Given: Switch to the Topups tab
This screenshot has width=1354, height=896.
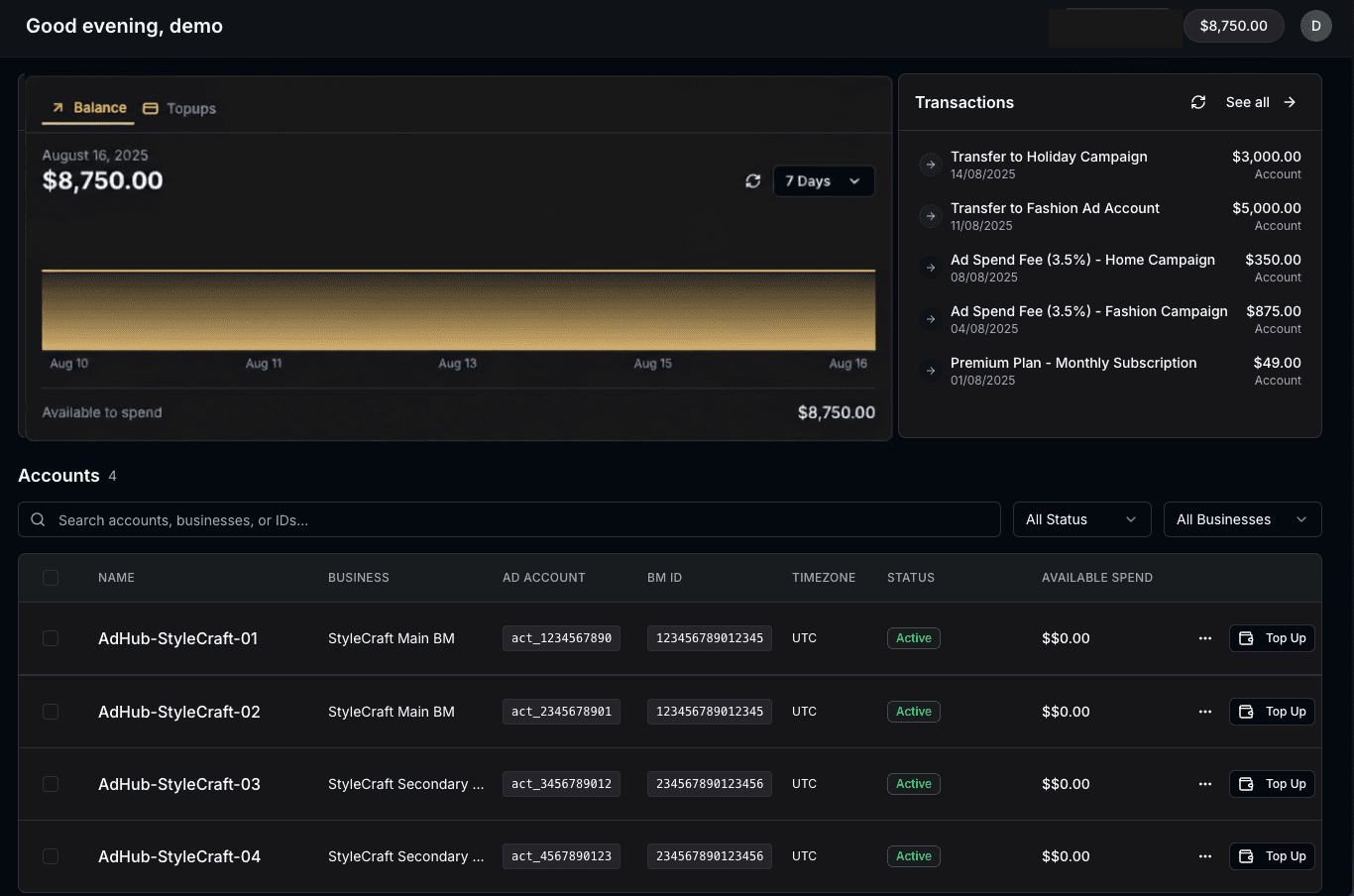Looking at the screenshot, I should [179, 108].
